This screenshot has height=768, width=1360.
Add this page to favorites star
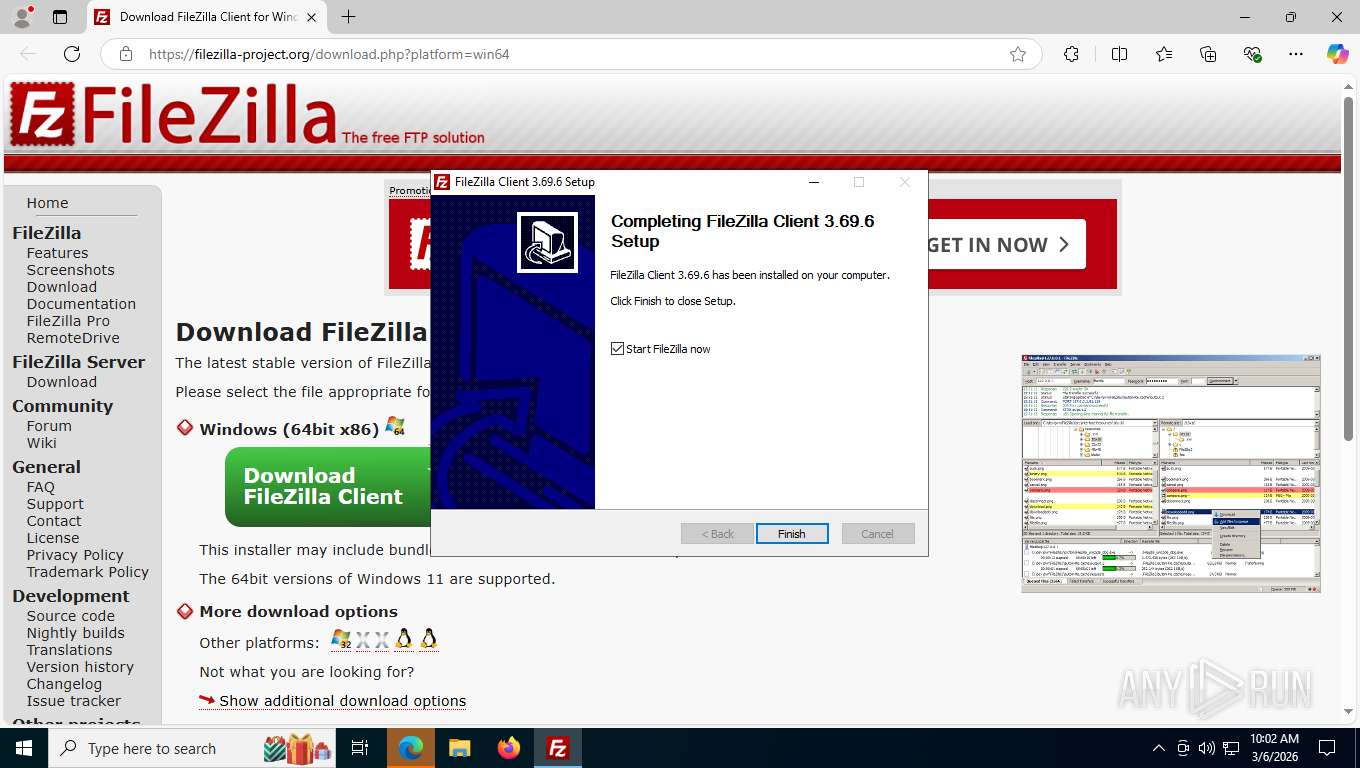click(x=1017, y=54)
